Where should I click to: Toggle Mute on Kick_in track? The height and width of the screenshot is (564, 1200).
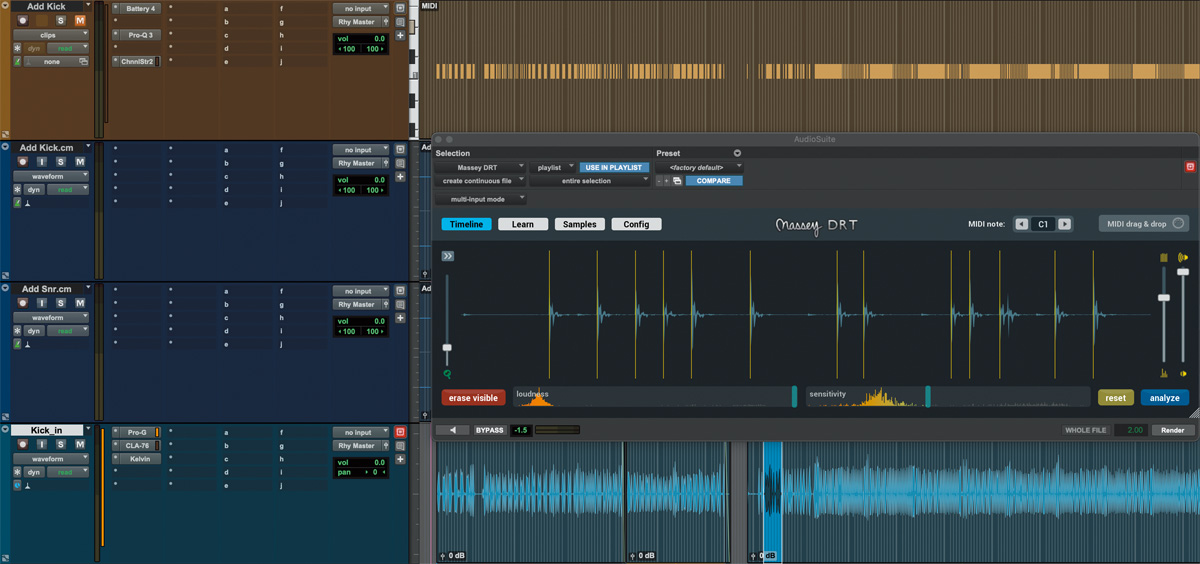[x=80, y=444]
